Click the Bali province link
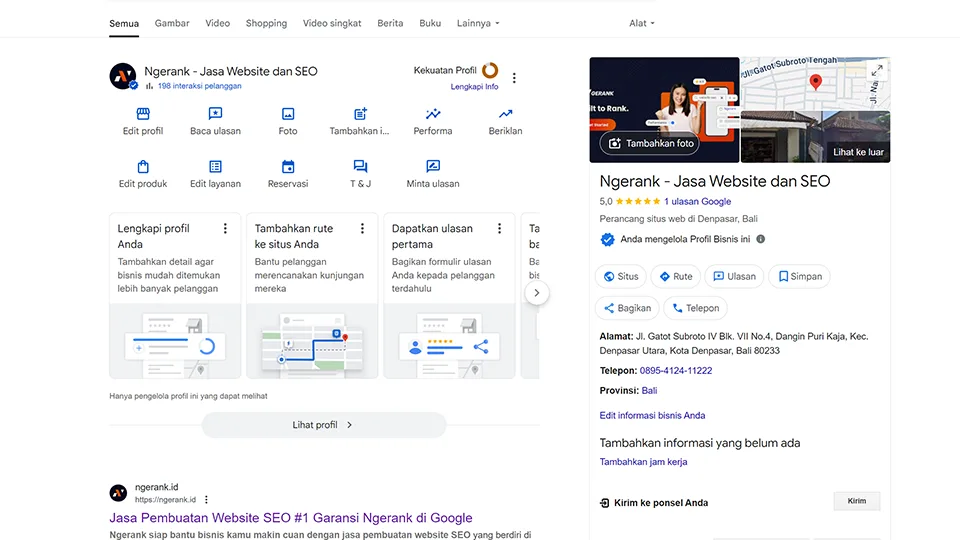Screen dimensions: 960x540 pyautogui.click(x=649, y=391)
